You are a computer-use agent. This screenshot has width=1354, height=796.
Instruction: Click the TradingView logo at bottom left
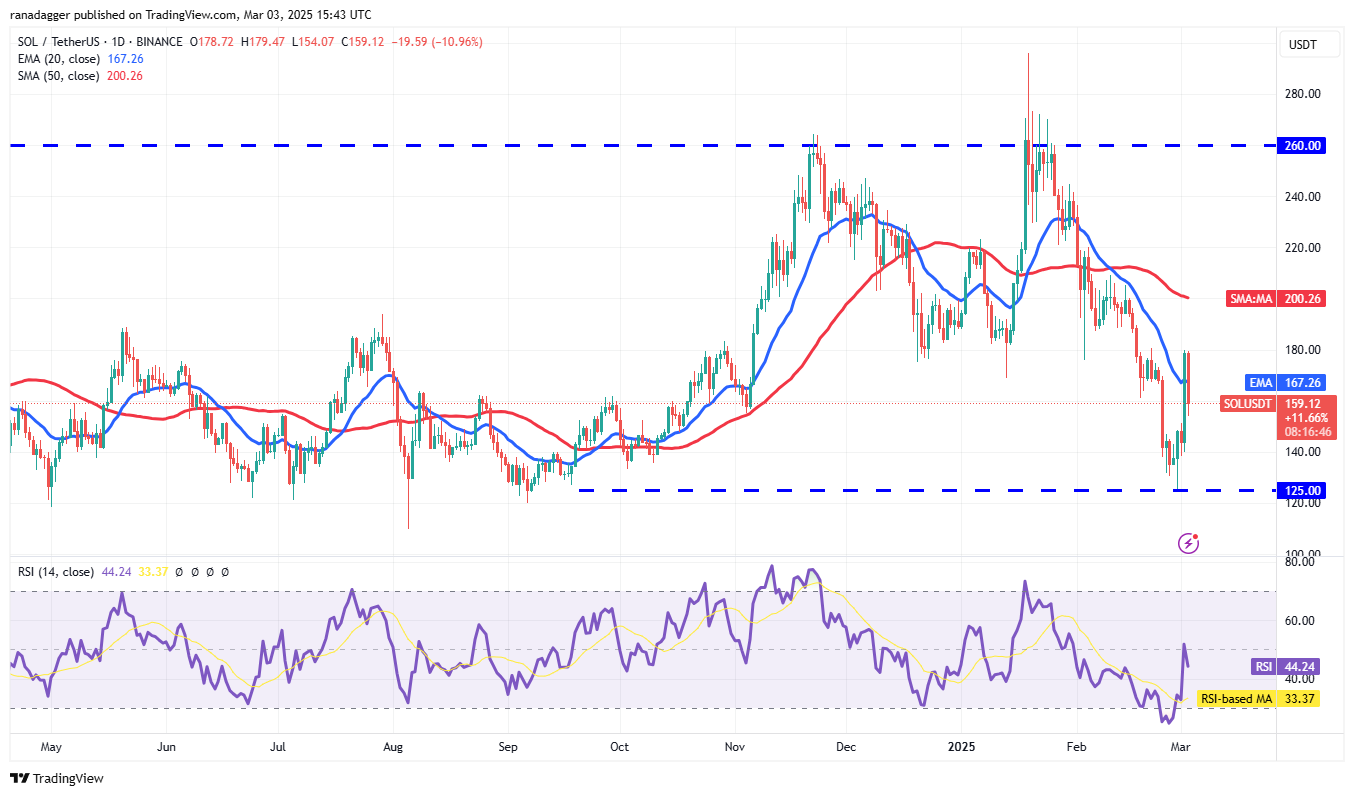[57, 778]
